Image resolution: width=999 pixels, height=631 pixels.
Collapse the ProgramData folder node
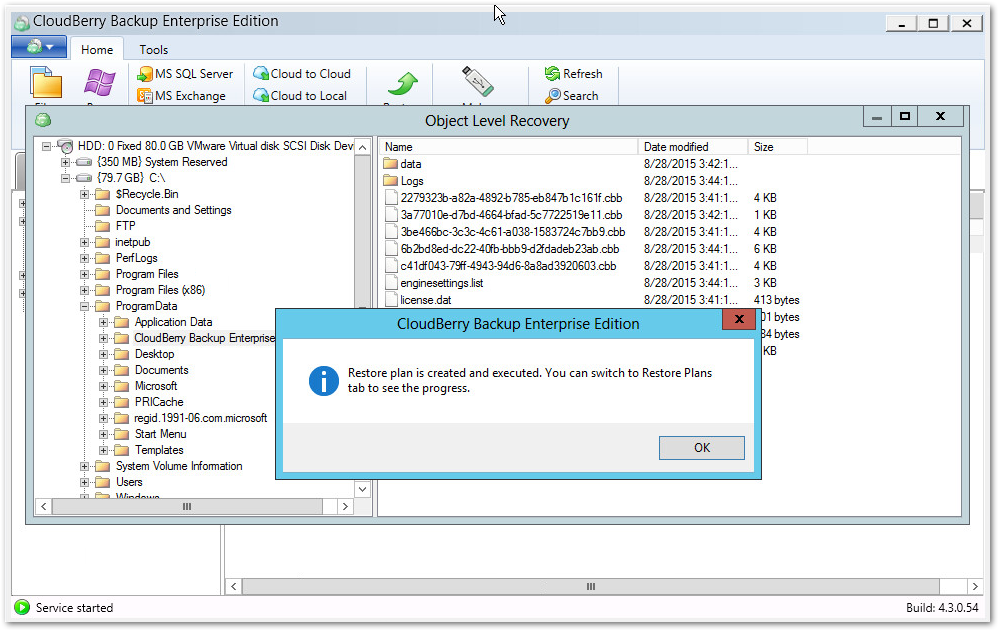(84, 306)
